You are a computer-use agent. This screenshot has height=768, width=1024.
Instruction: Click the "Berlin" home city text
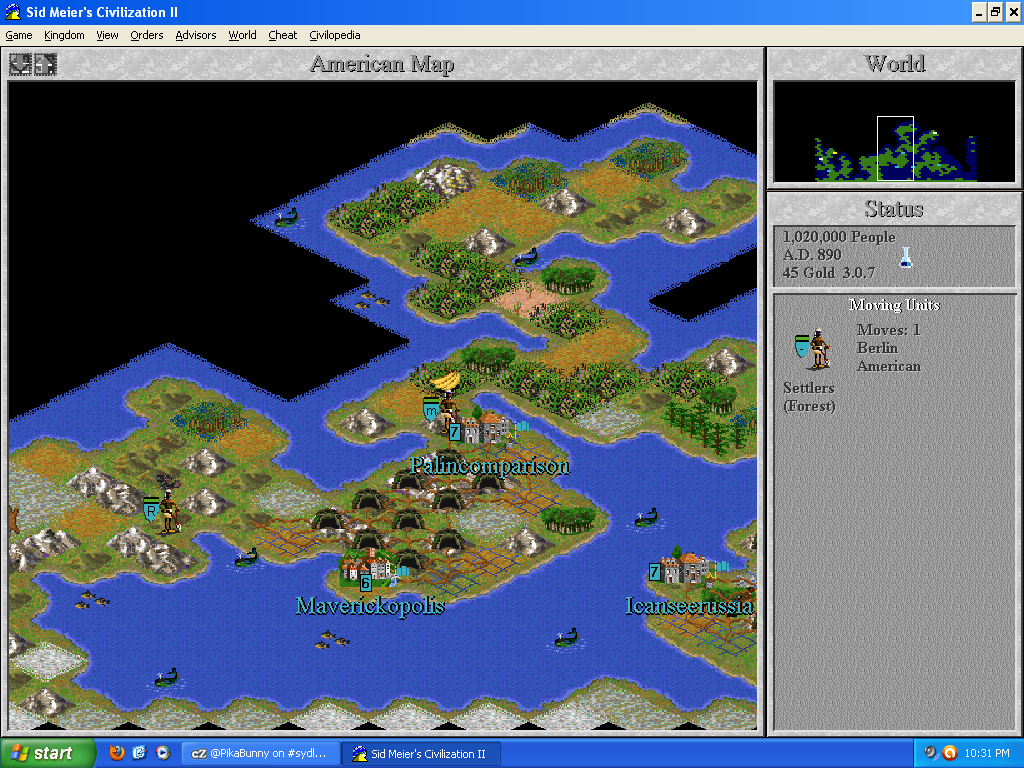(x=877, y=348)
